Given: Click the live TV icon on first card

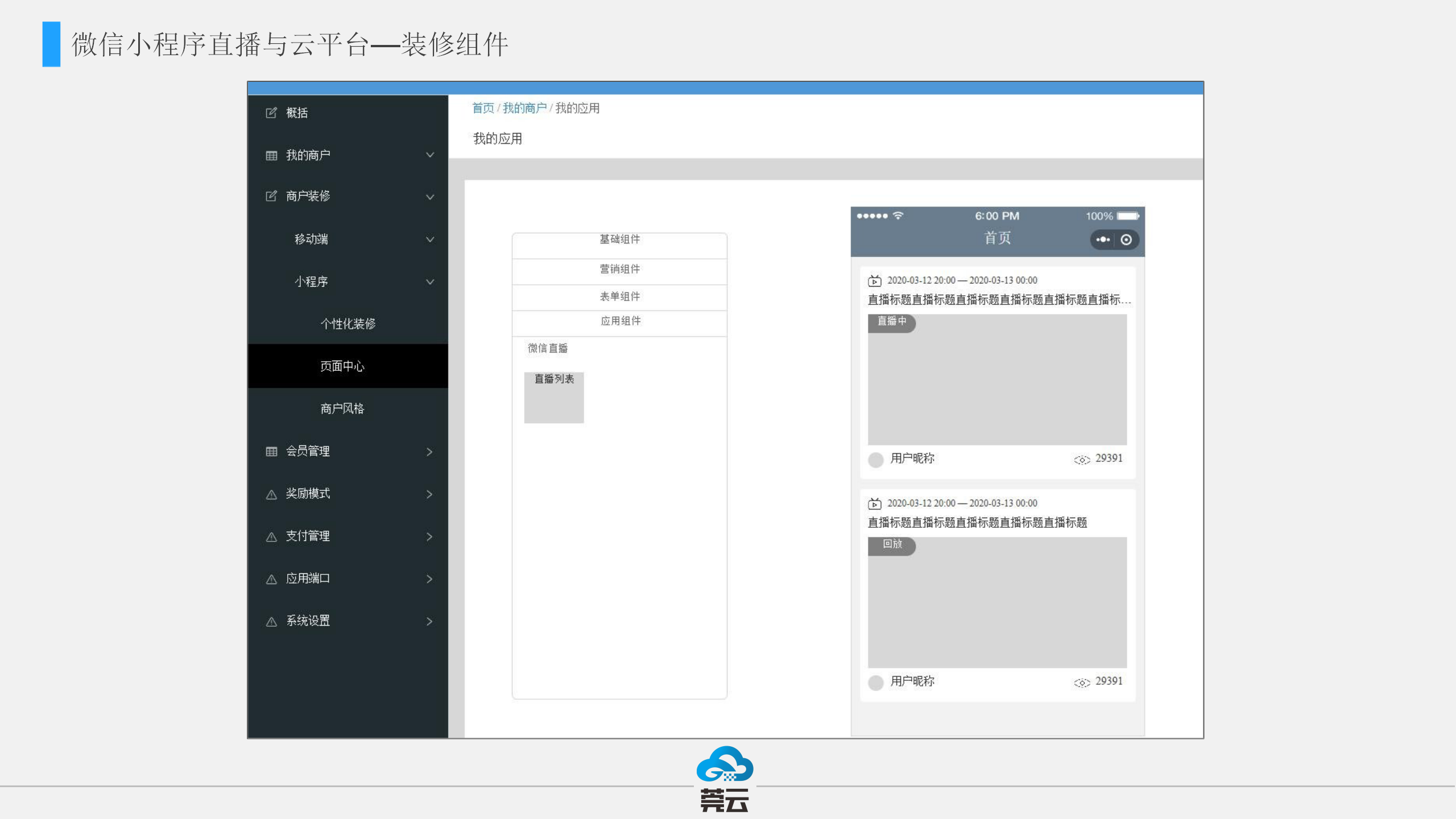Looking at the screenshot, I should [875, 280].
